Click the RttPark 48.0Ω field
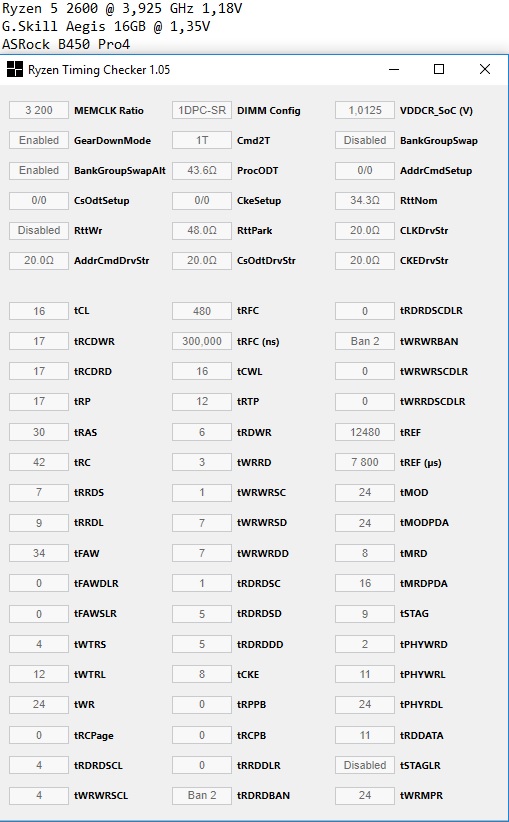 (202, 230)
